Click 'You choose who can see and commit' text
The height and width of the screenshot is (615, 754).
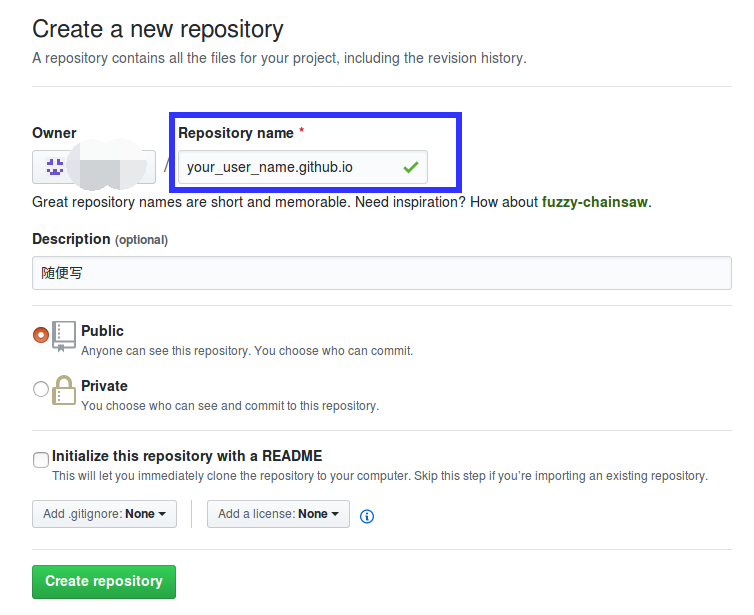click(230, 405)
